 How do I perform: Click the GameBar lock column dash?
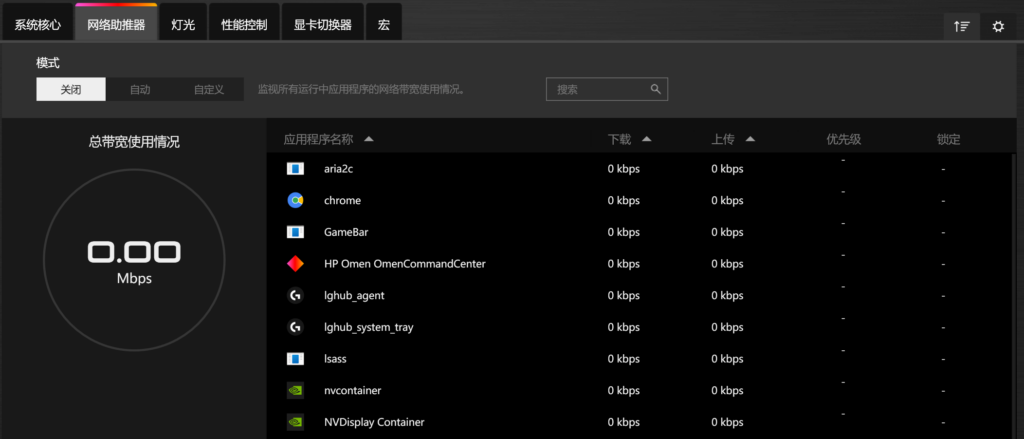coord(943,232)
